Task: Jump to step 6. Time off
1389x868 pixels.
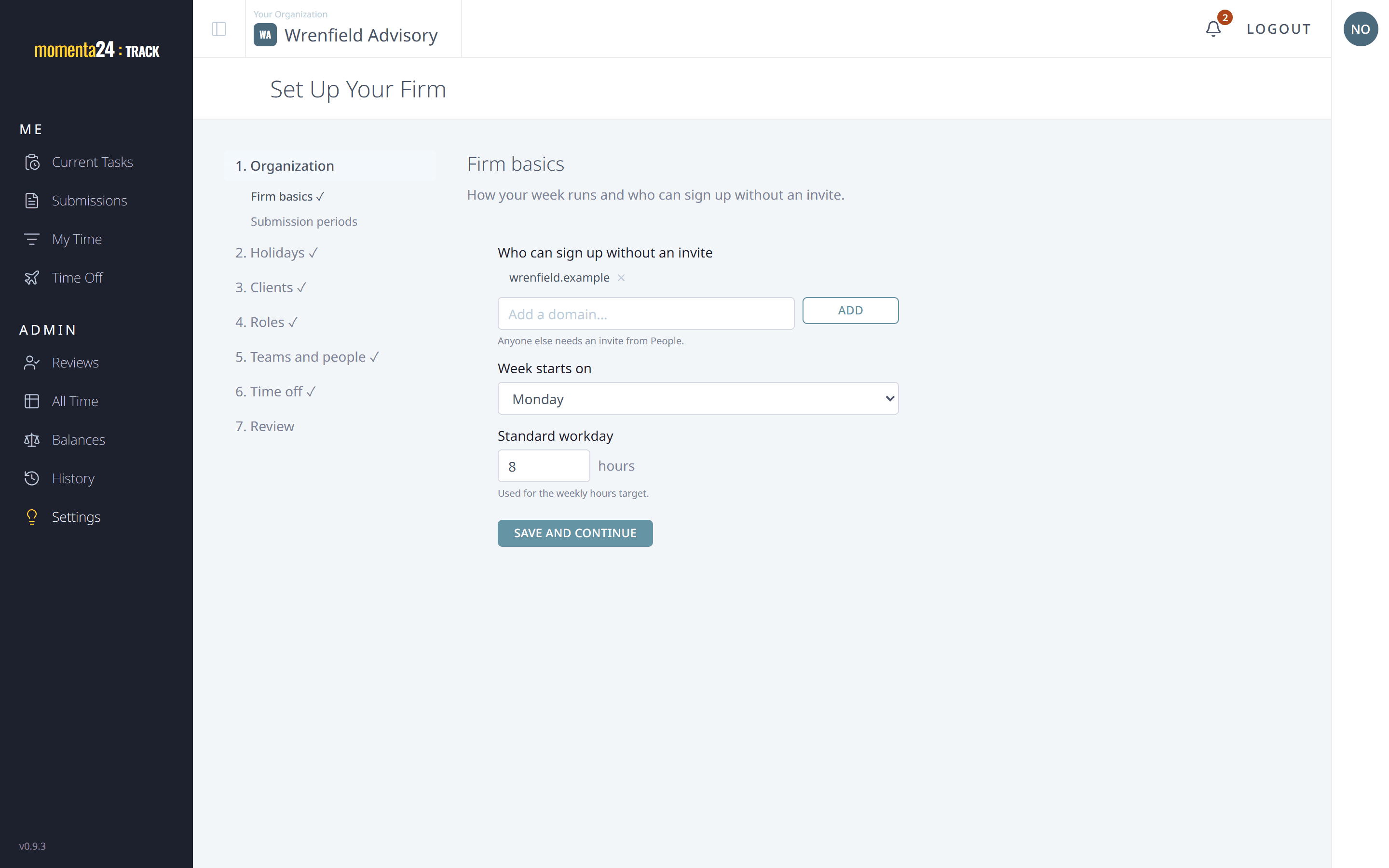Action: (x=275, y=392)
